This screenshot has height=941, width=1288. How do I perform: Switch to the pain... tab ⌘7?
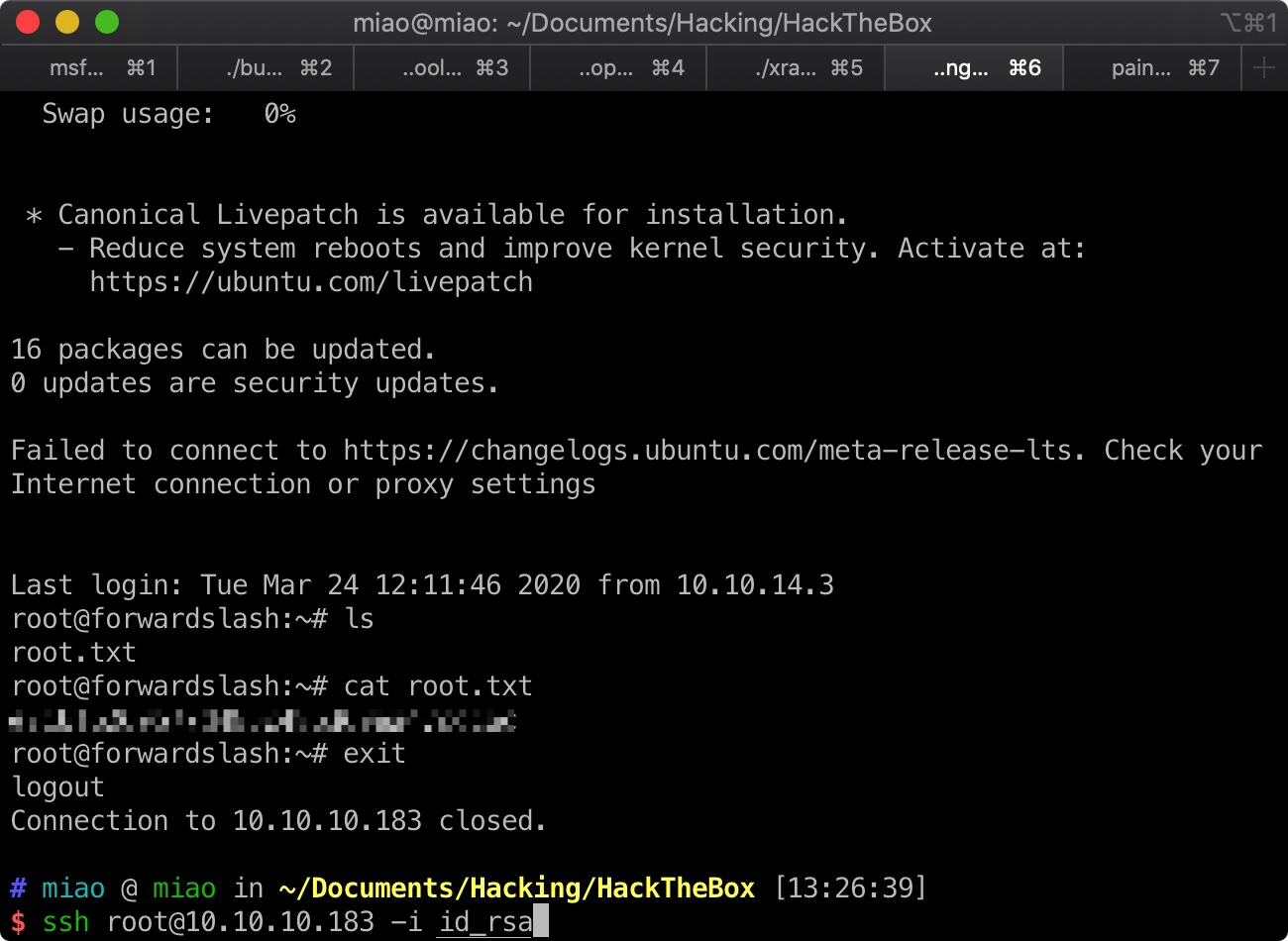click(1152, 67)
